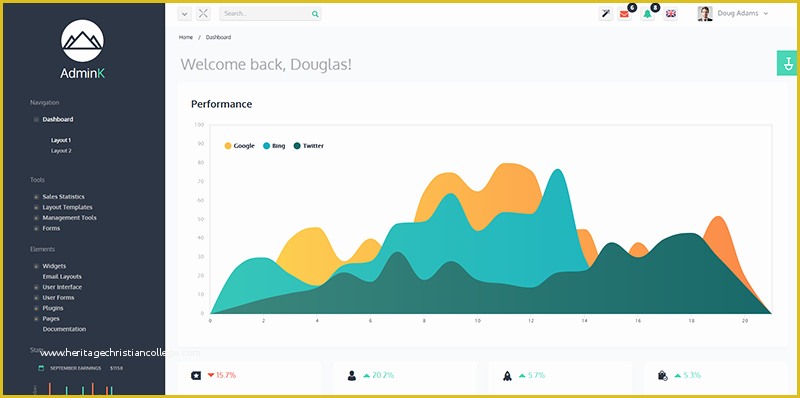Screen dimensions: 800x398
Task: Expand the Layout Templates node
Action: pos(36,208)
